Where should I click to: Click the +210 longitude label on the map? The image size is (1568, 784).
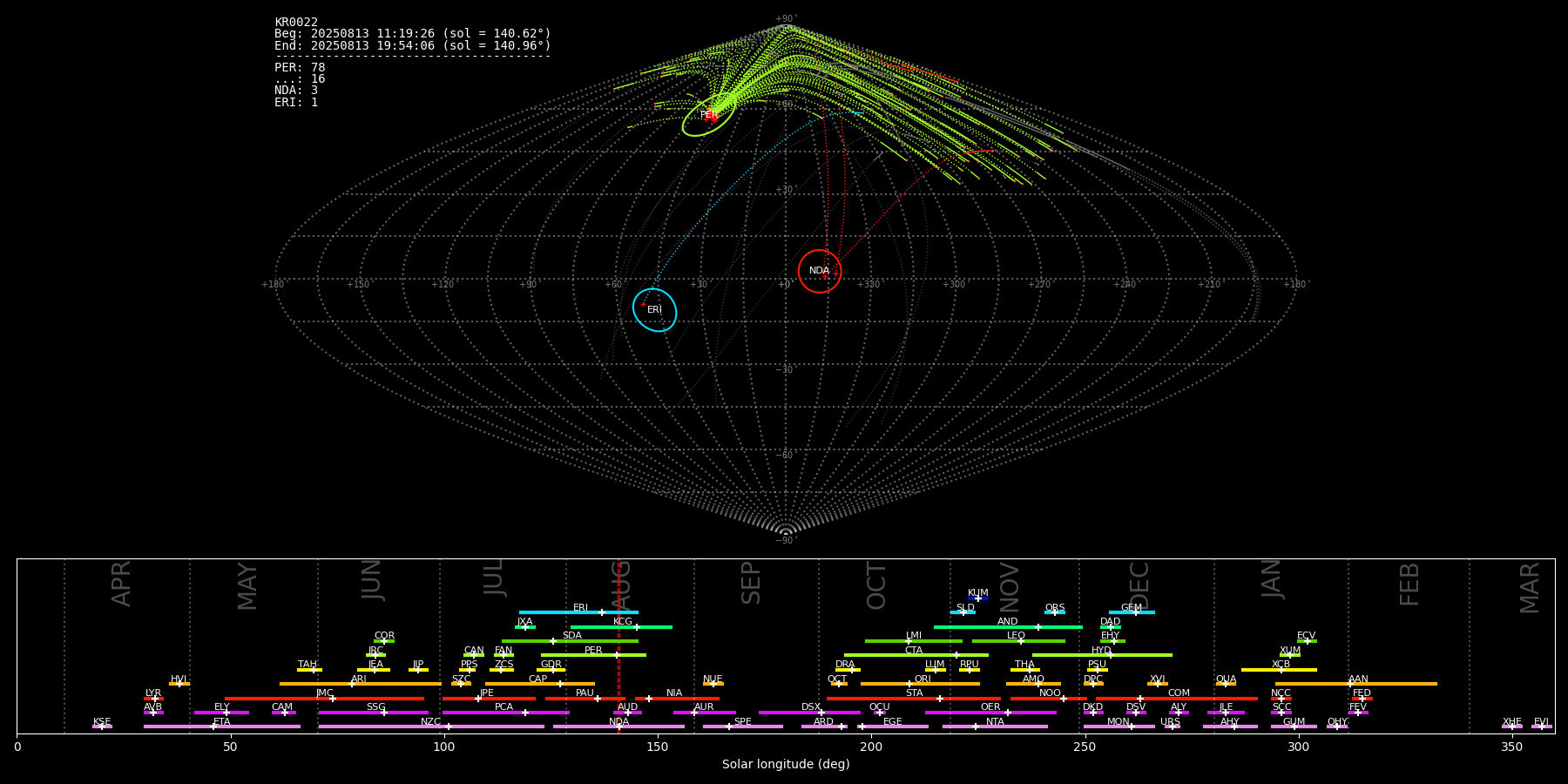coord(1209,284)
